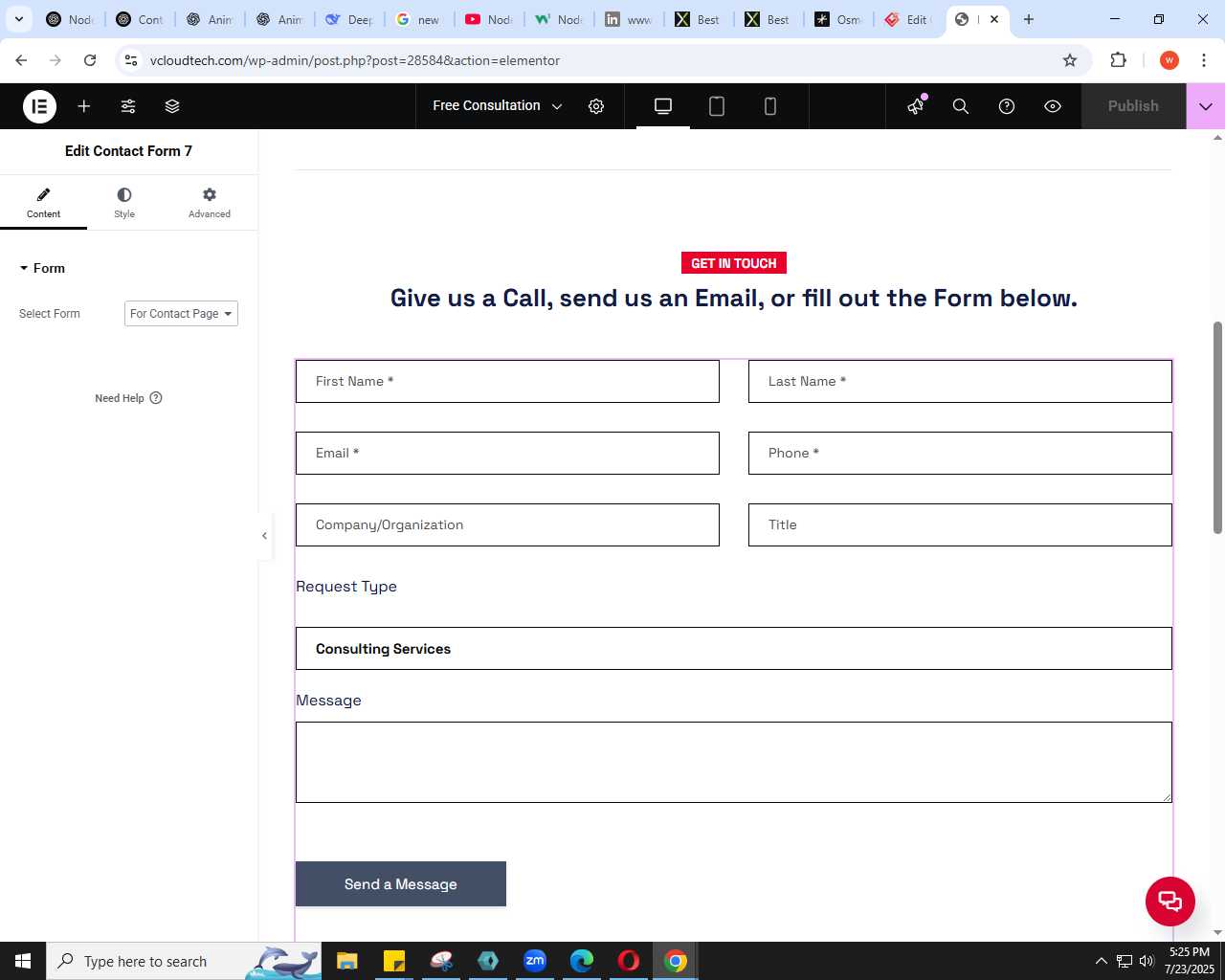The height and width of the screenshot is (980, 1225).
Task: Open Site Settings sliders icon
Action: (x=128, y=106)
